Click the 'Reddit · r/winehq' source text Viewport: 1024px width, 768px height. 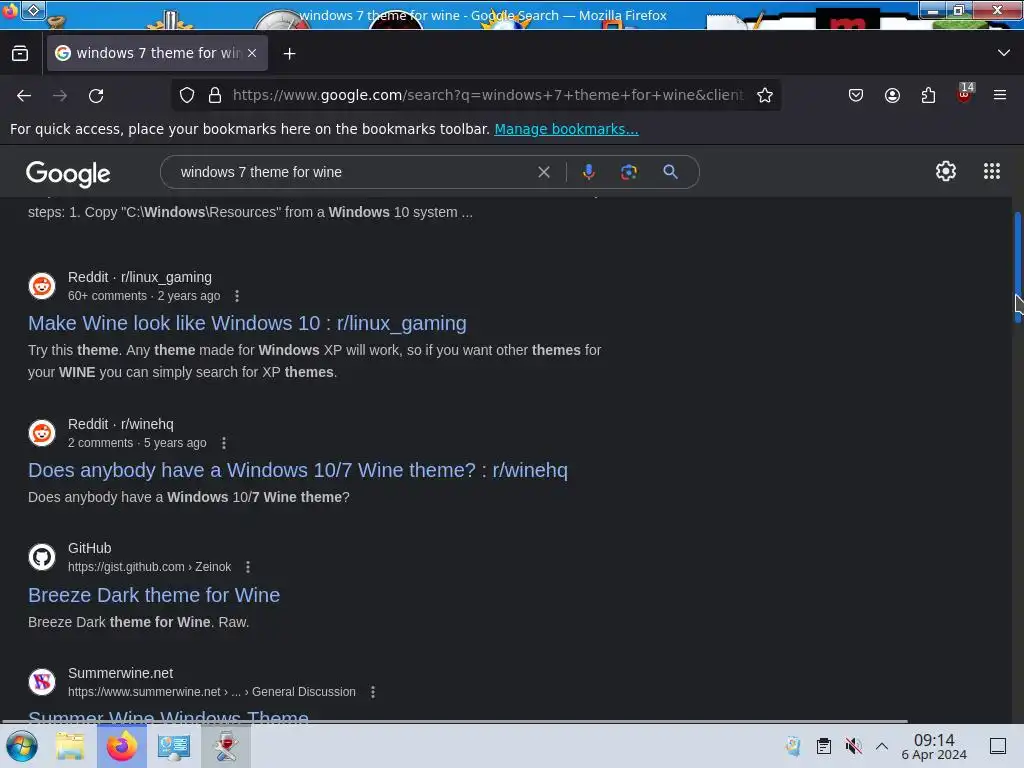point(121,424)
